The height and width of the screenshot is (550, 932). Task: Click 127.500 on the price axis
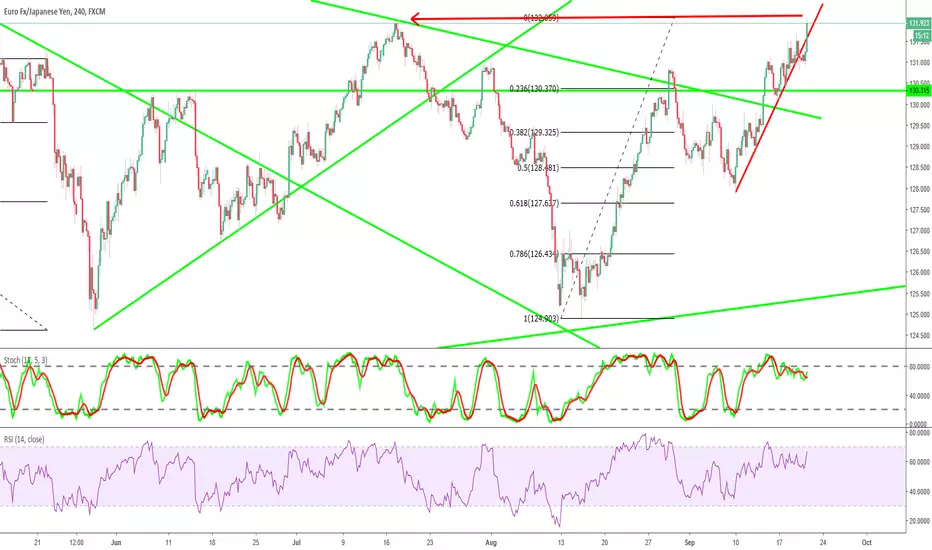pos(919,209)
